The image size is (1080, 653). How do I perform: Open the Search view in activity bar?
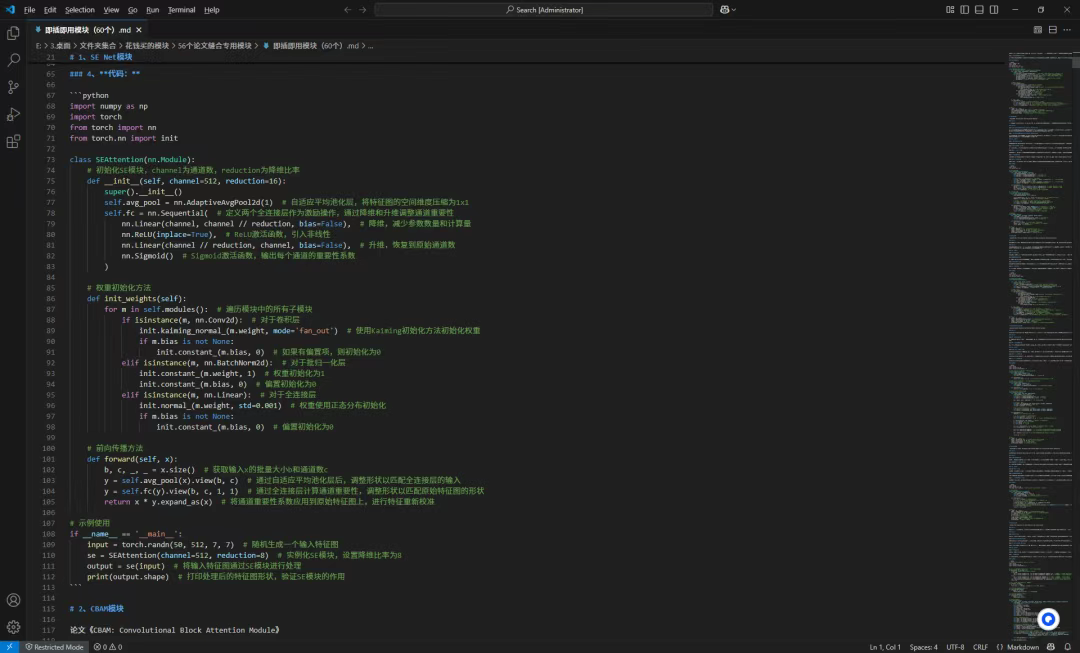click(x=13, y=60)
